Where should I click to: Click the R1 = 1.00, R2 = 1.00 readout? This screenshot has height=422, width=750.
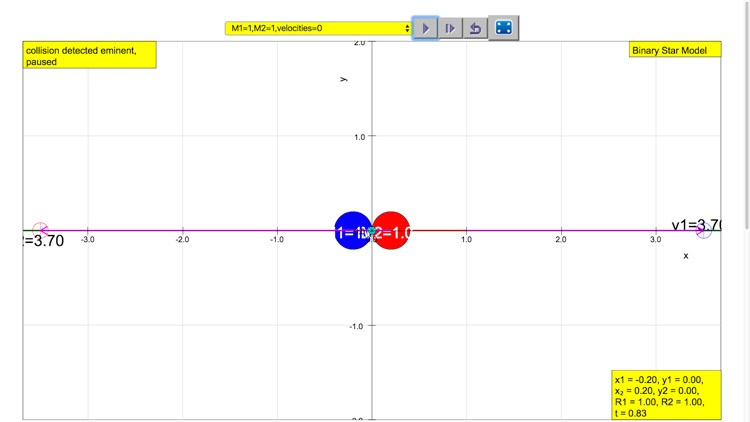659,402
